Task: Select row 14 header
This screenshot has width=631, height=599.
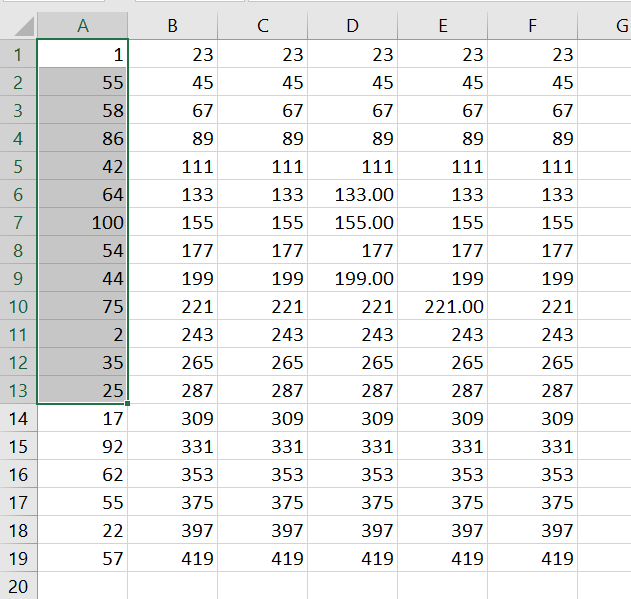Action: click(x=18, y=419)
